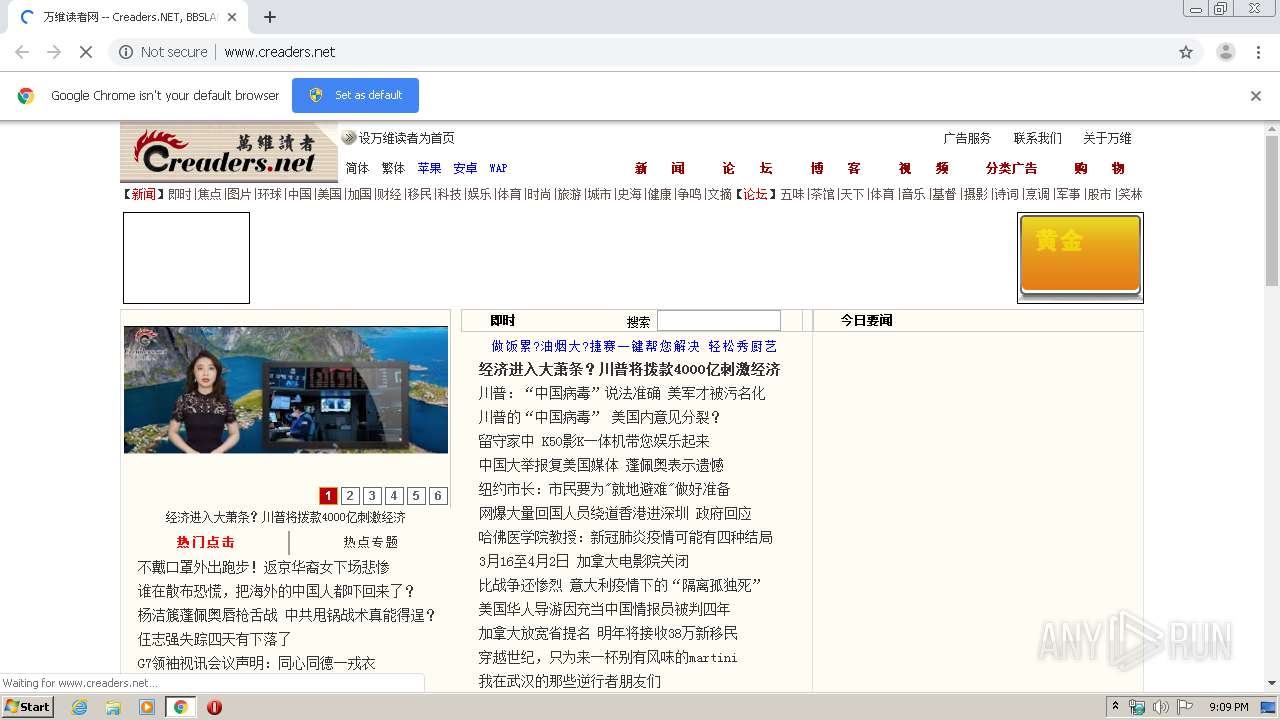Open the 购物 navigation item
The width and height of the screenshot is (1280, 720).
1099,168
